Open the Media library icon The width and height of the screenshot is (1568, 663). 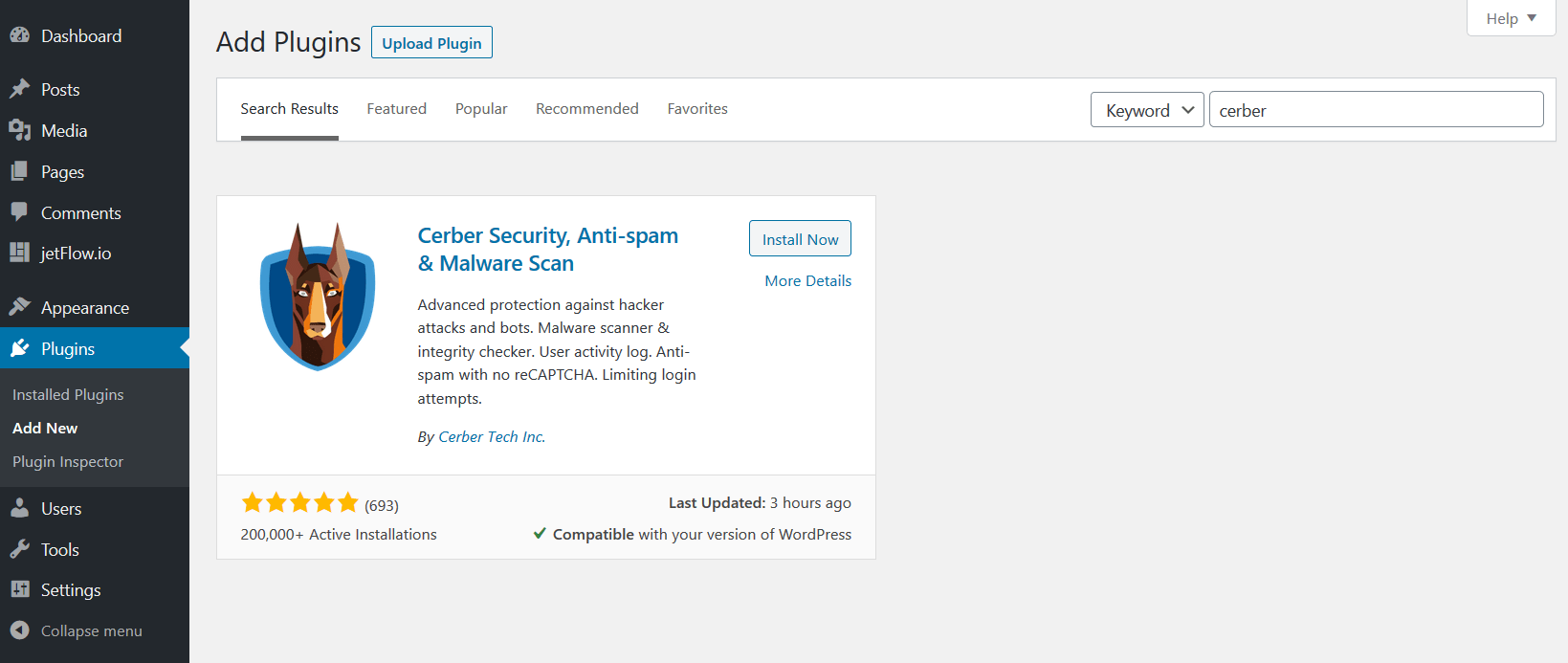tap(20, 130)
